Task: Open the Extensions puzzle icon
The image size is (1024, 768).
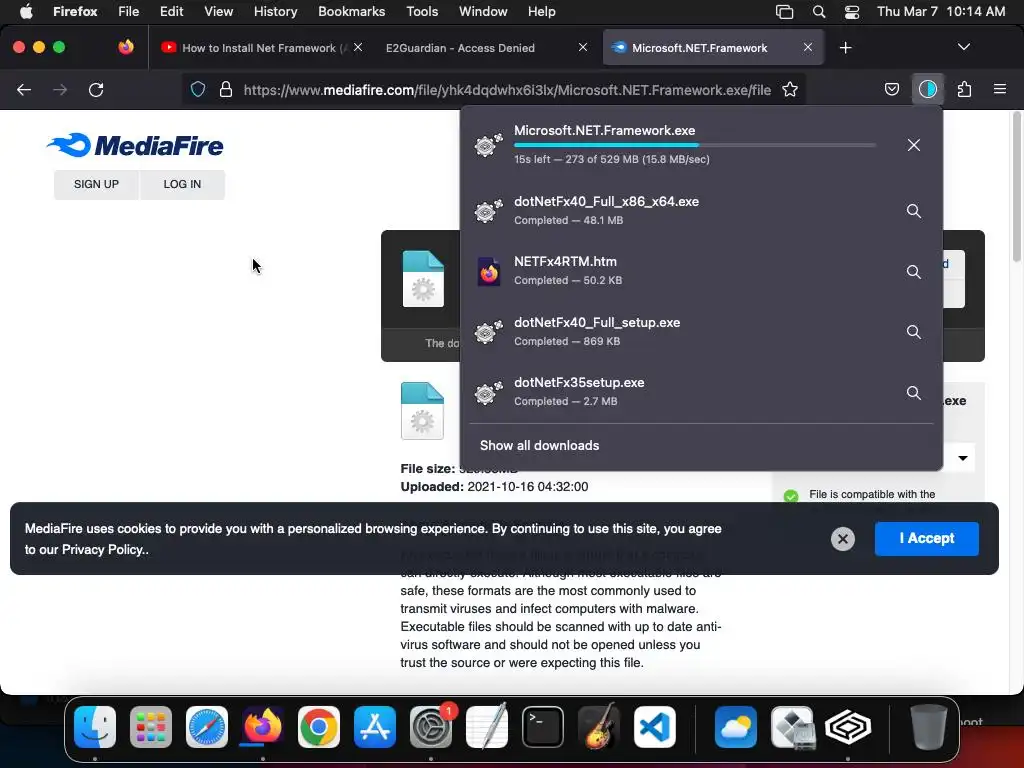Action: (x=964, y=89)
